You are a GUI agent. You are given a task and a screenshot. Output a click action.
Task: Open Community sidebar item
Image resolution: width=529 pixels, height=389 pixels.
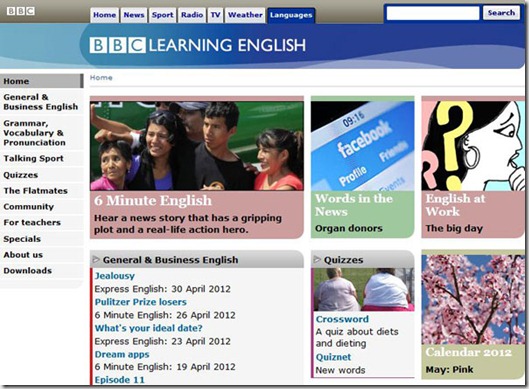(x=41, y=206)
